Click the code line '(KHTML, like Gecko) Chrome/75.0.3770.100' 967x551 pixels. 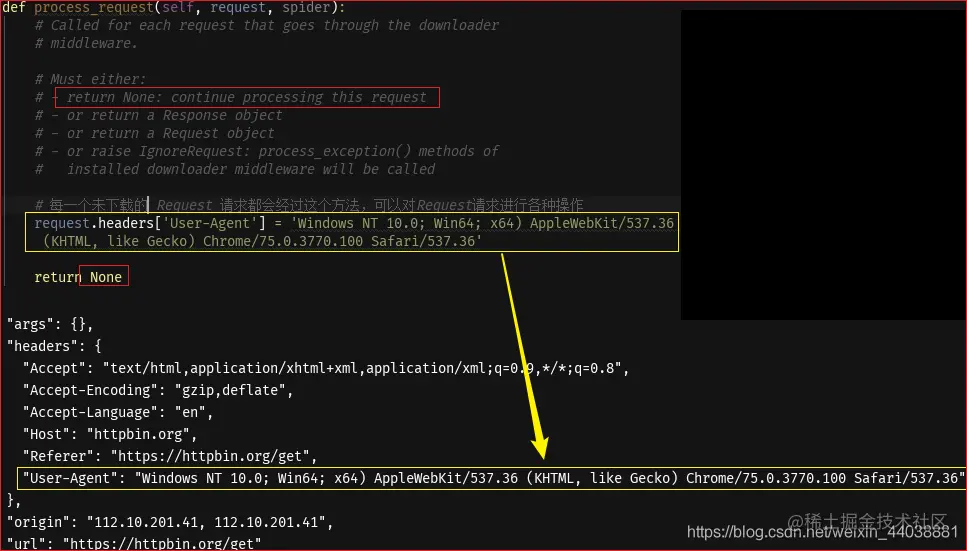click(261, 241)
